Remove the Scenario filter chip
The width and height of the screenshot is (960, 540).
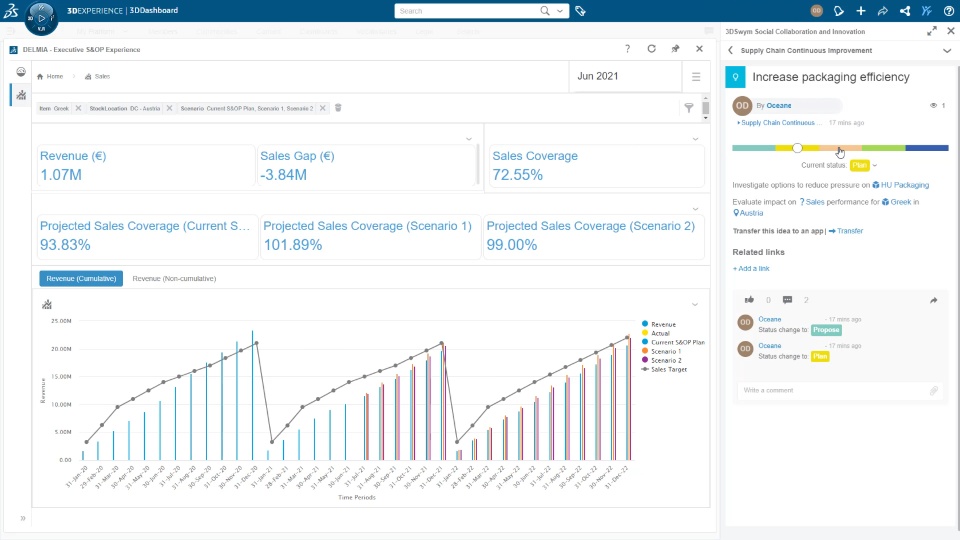(x=323, y=108)
